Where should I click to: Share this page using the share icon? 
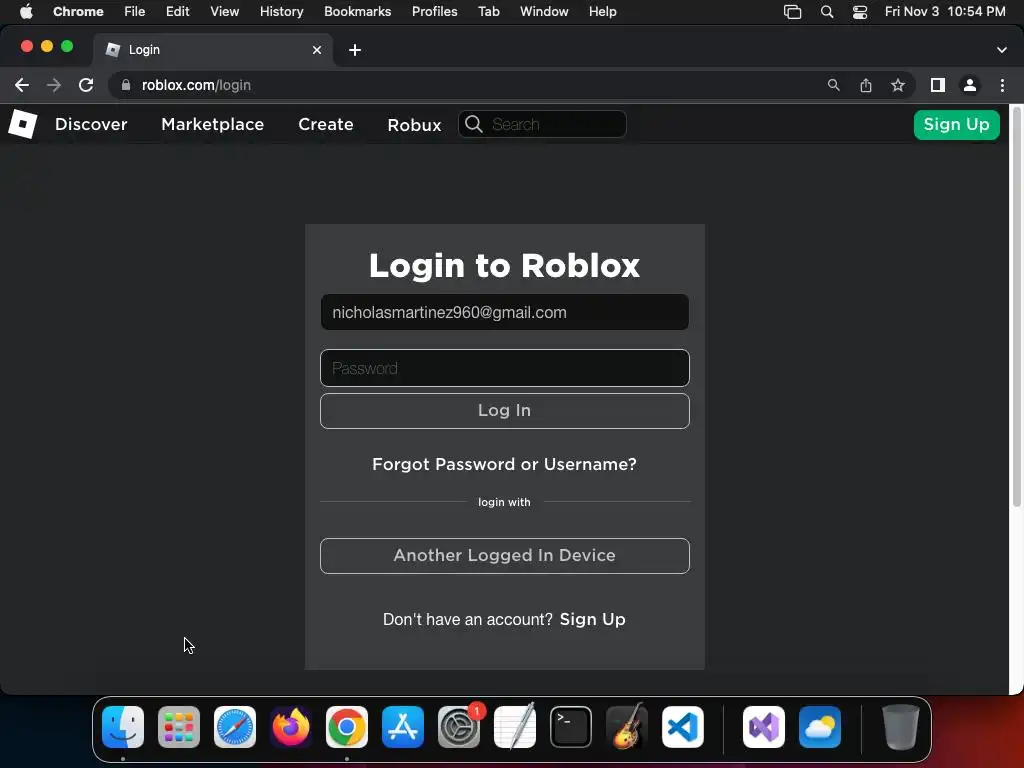click(x=866, y=85)
